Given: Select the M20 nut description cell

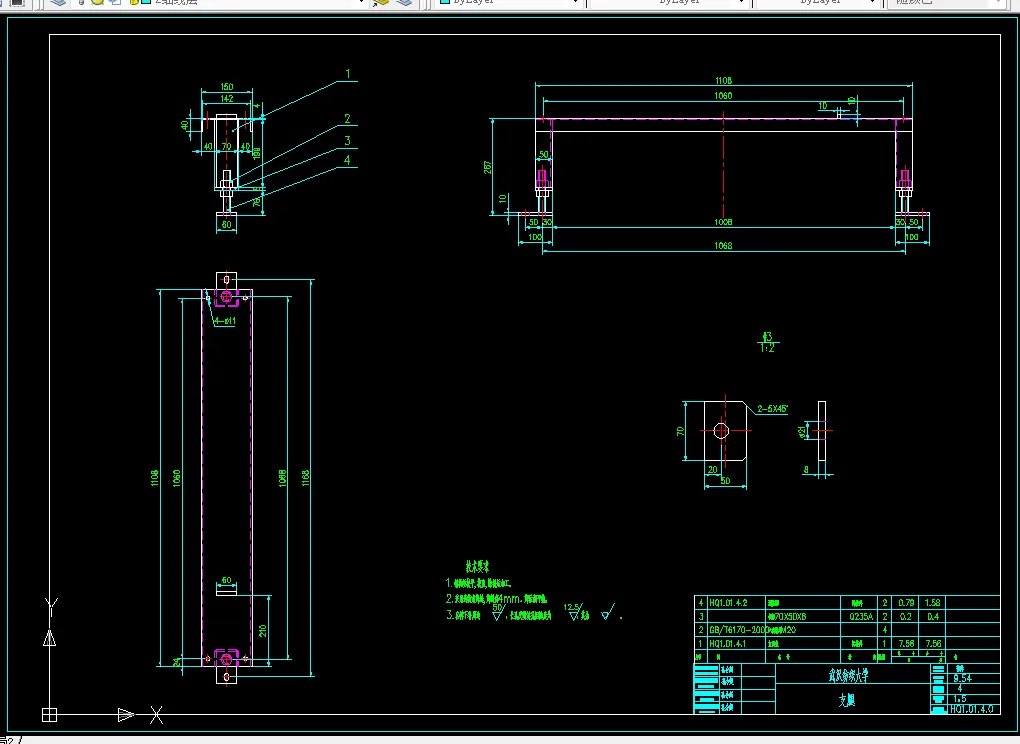Looking at the screenshot, I should [782, 630].
